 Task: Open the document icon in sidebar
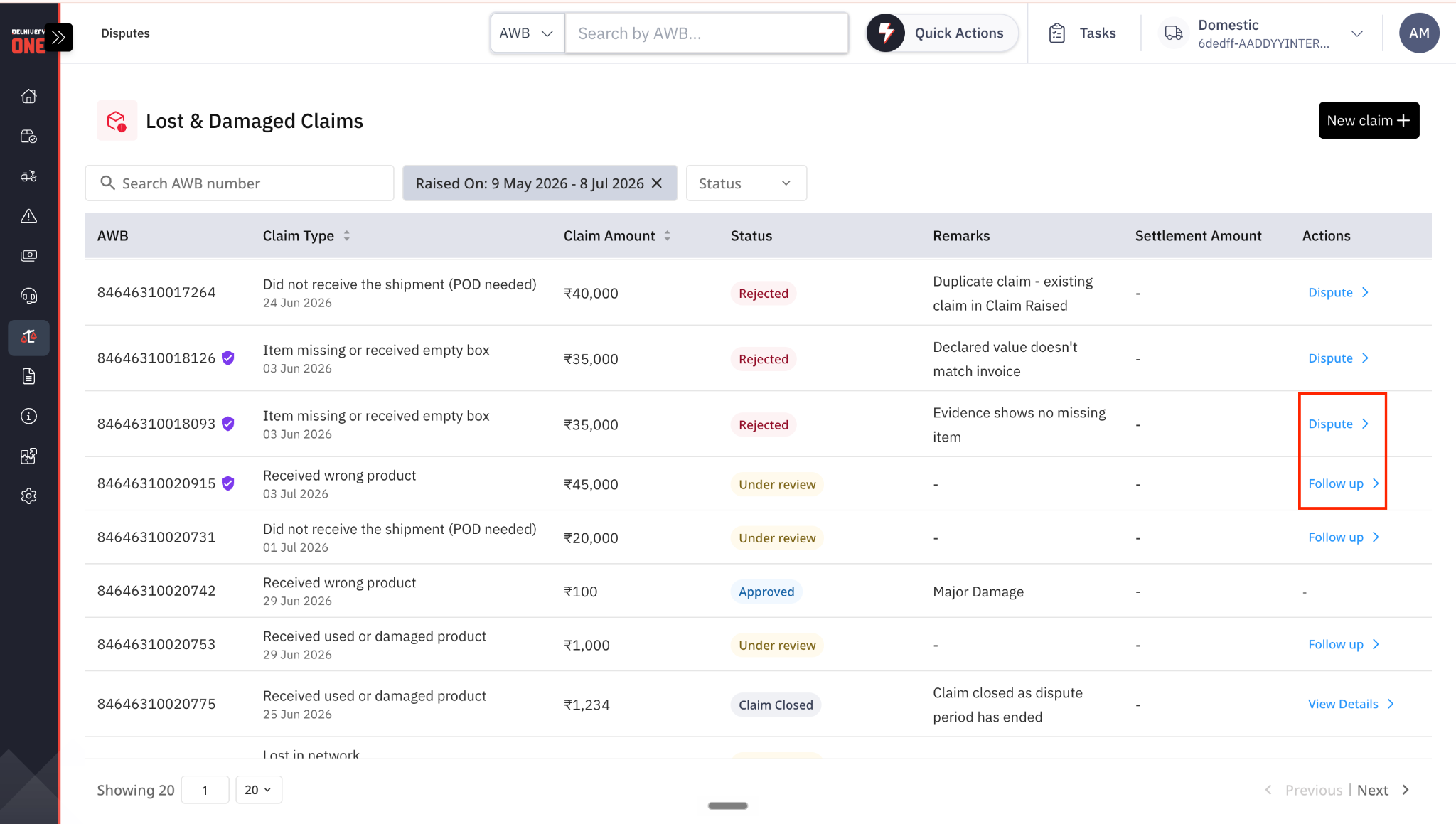[x=28, y=376]
